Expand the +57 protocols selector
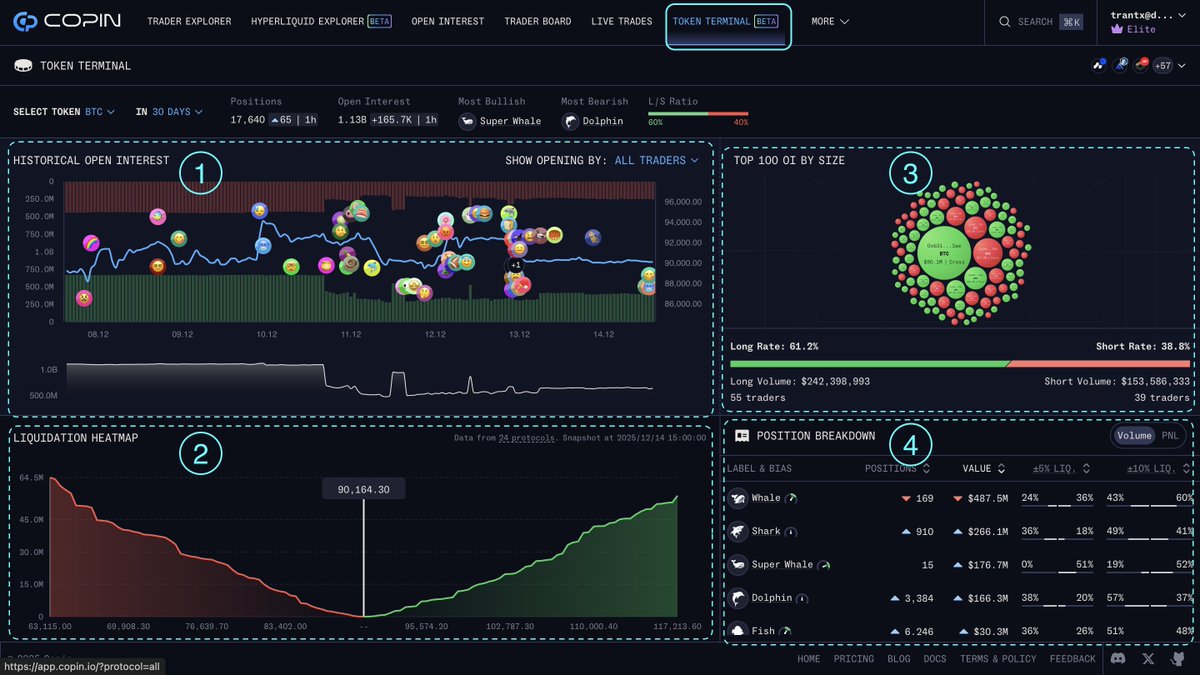 1169,66
